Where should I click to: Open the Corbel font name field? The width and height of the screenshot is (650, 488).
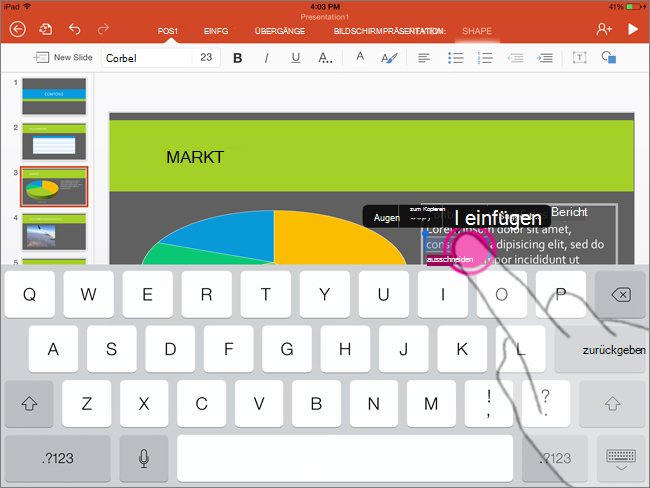147,58
